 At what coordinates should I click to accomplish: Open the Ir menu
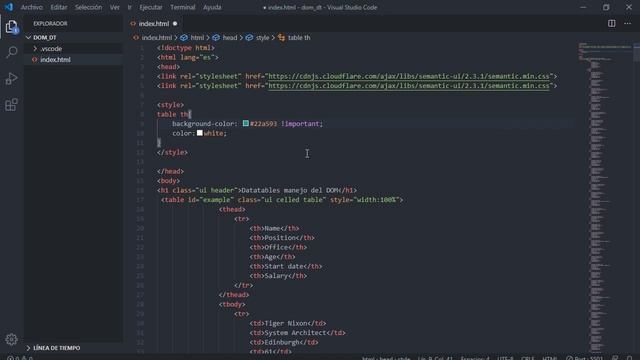click(x=129, y=7)
